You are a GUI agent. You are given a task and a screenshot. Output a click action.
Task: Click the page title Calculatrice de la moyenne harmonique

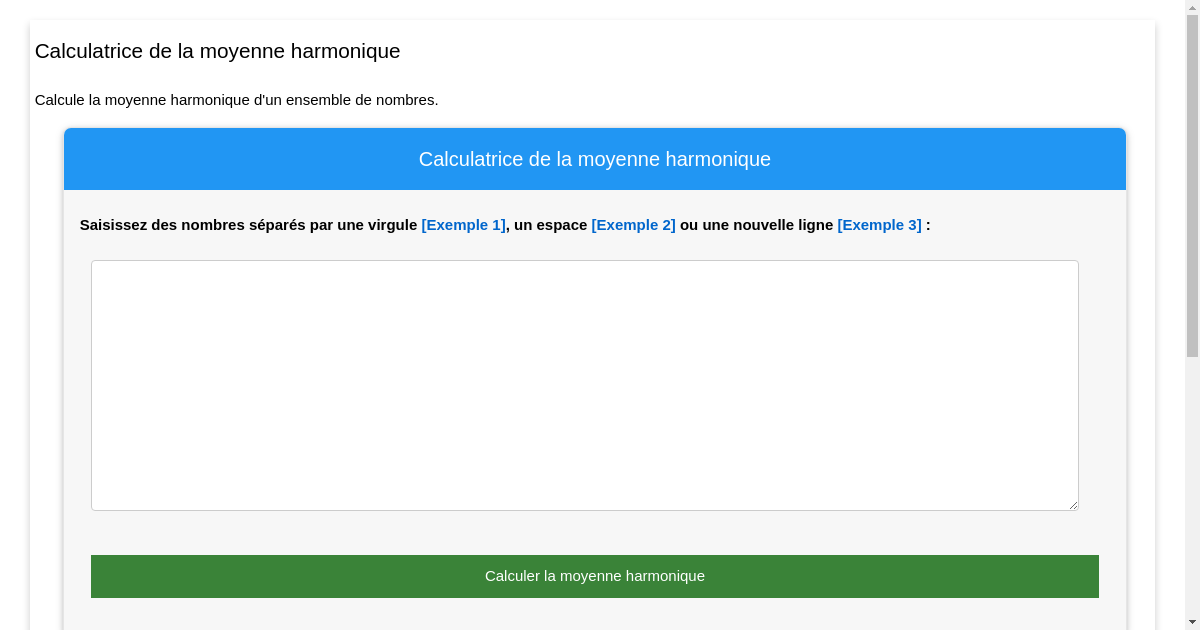coord(218,51)
